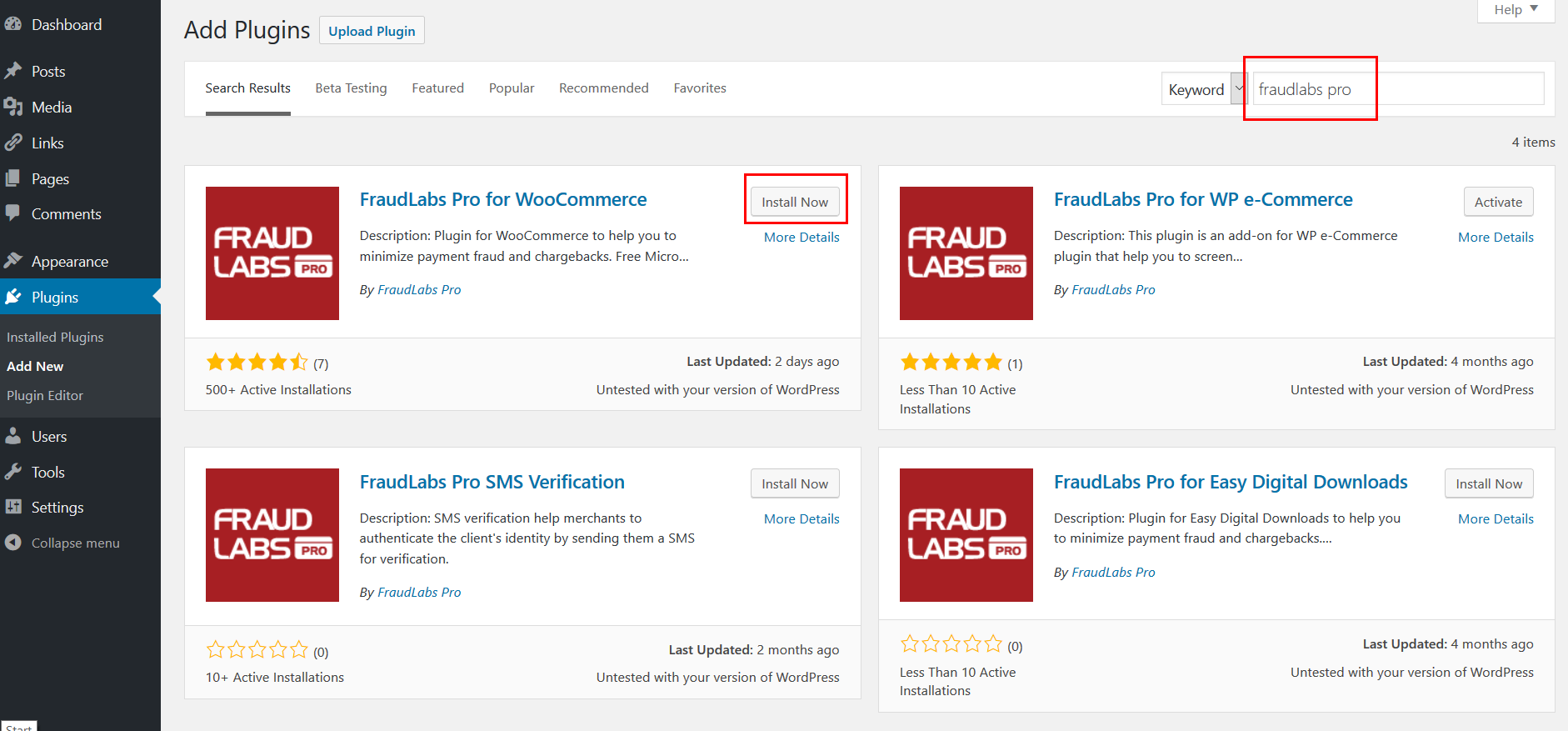
Task: Install FraudLabs Pro for Easy Digital Downloads
Action: (1489, 483)
